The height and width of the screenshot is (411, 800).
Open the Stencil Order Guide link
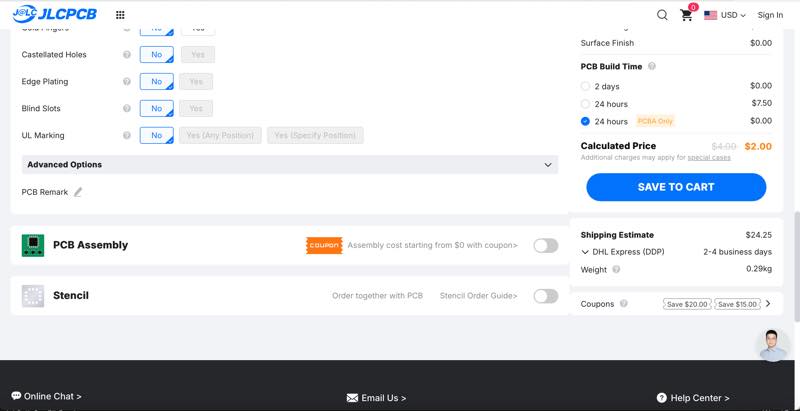pyautogui.click(x=479, y=296)
